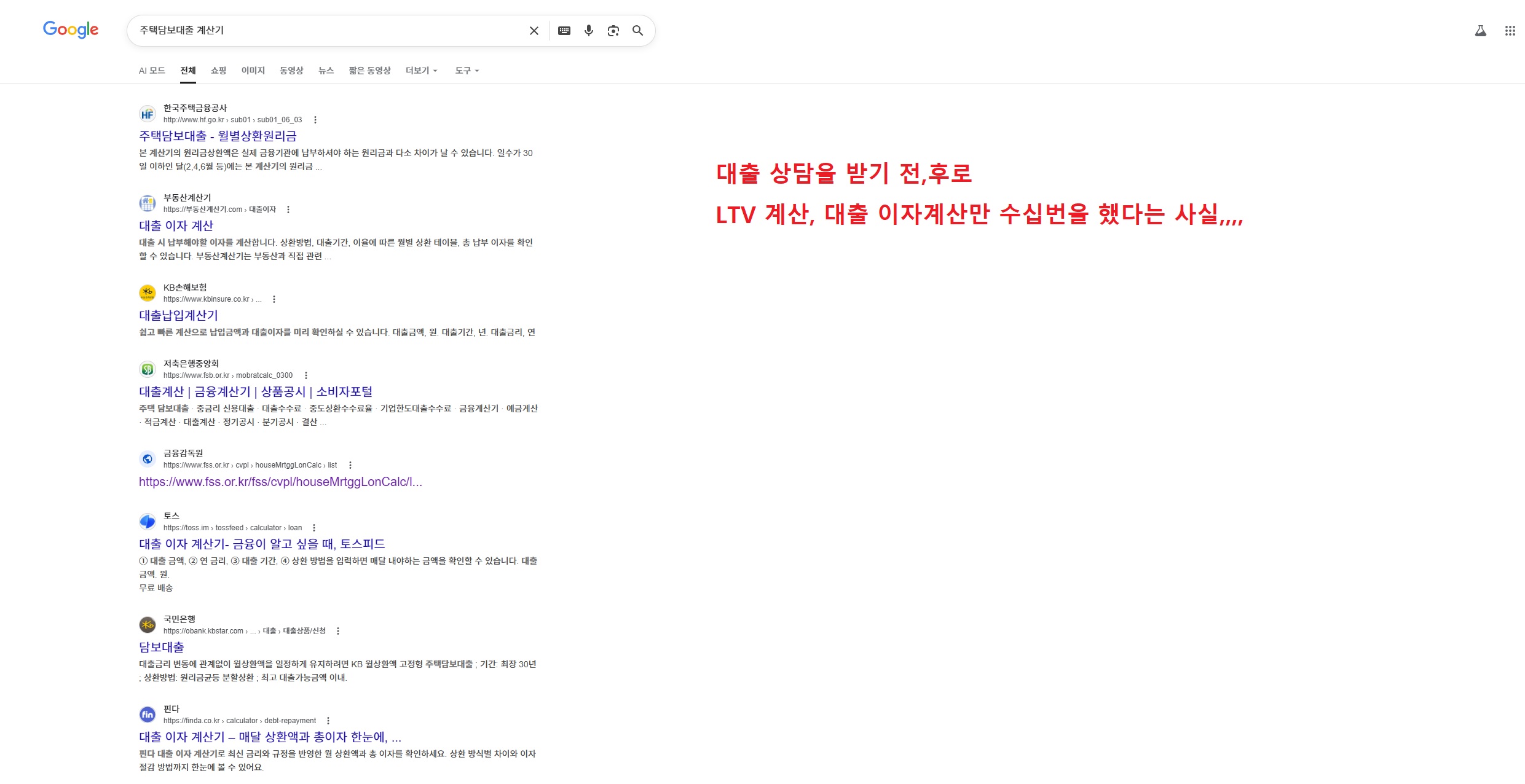Switch to AI 모드 tab

[x=152, y=71]
